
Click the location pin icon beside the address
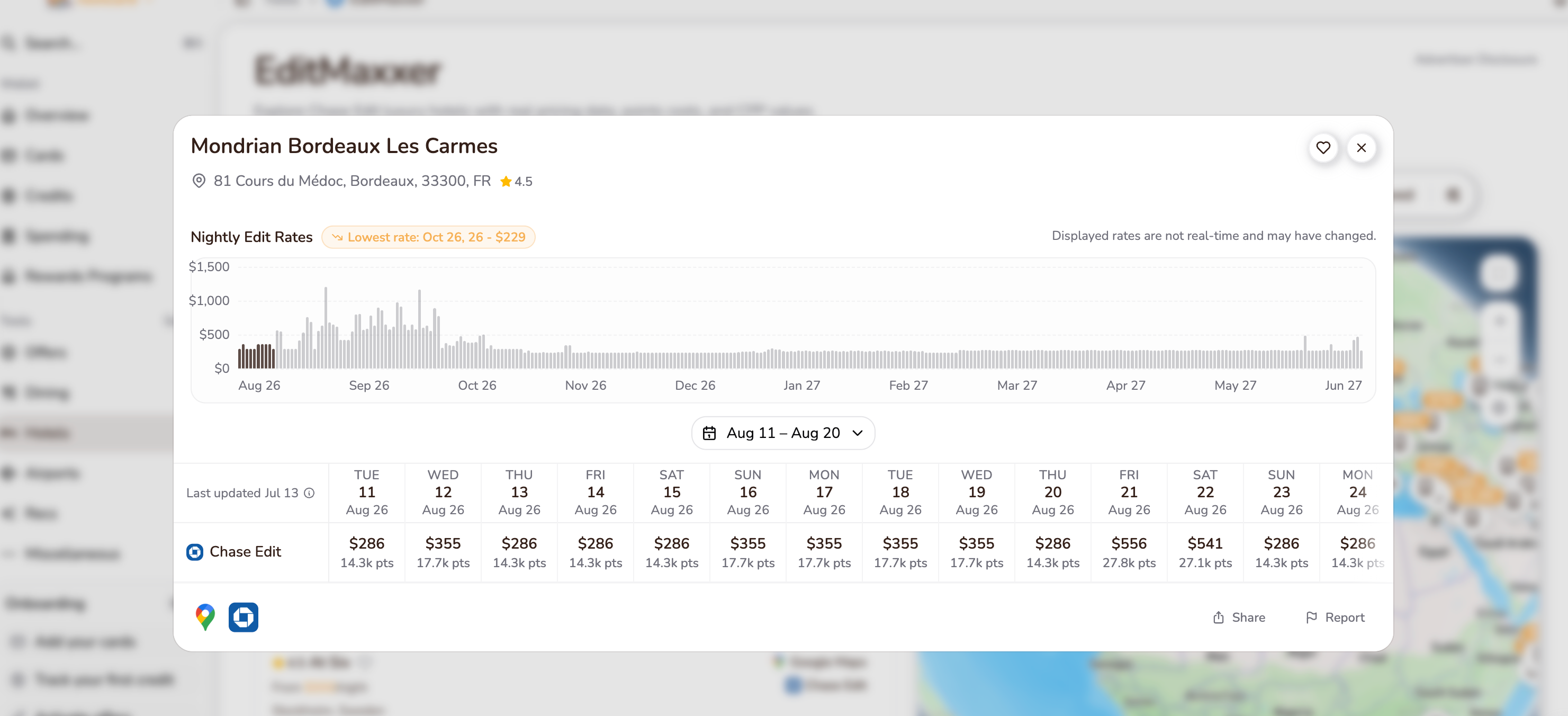tap(199, 181)
